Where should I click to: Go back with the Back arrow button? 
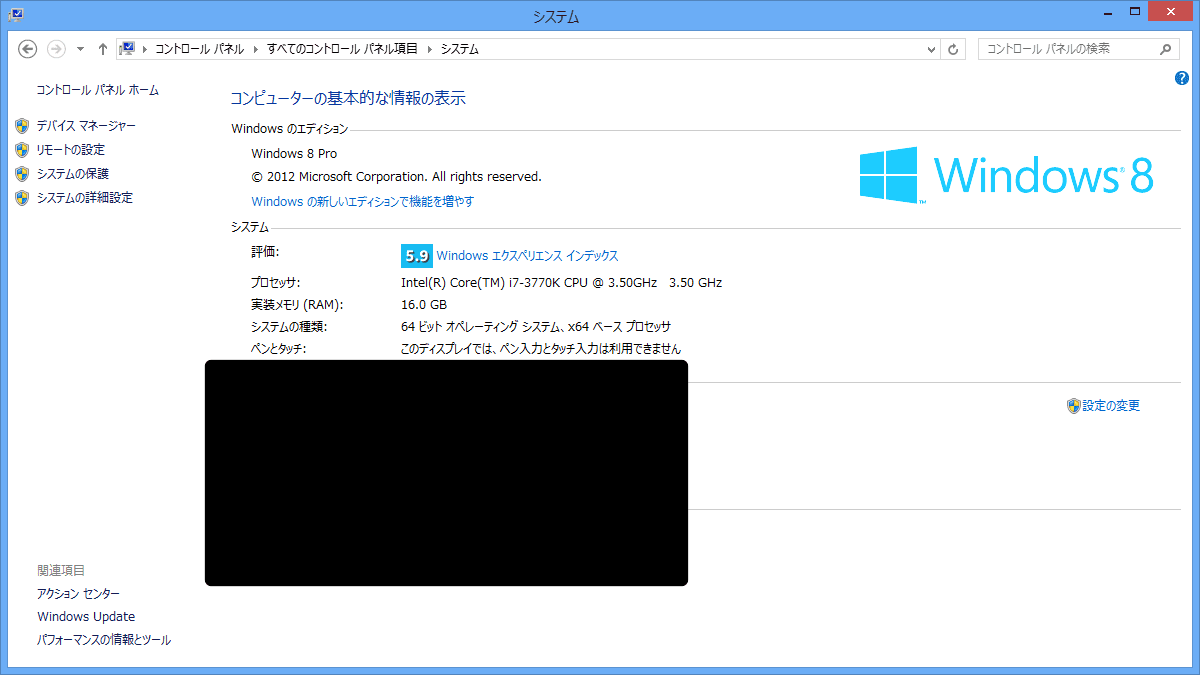[x=28, y=49]
